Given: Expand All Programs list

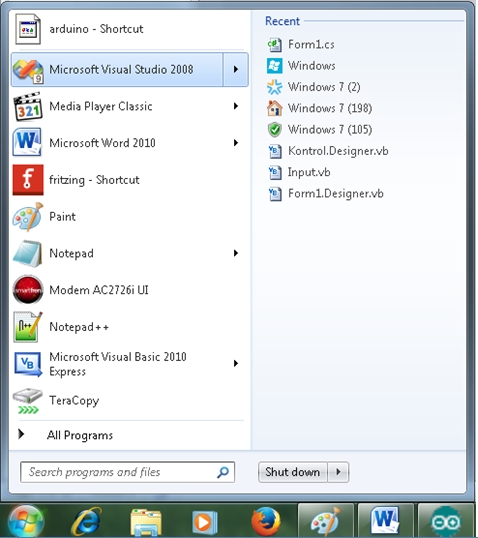Looking at the screenshot, I should [21, 434].
